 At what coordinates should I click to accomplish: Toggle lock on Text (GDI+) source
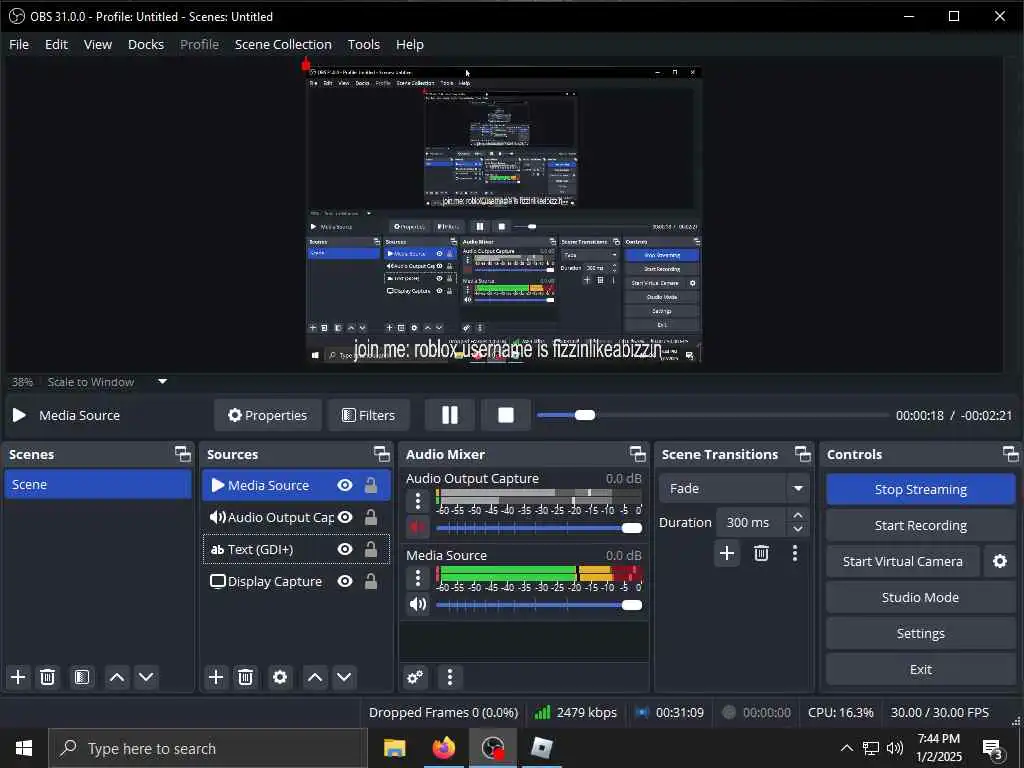pos(371,549)
